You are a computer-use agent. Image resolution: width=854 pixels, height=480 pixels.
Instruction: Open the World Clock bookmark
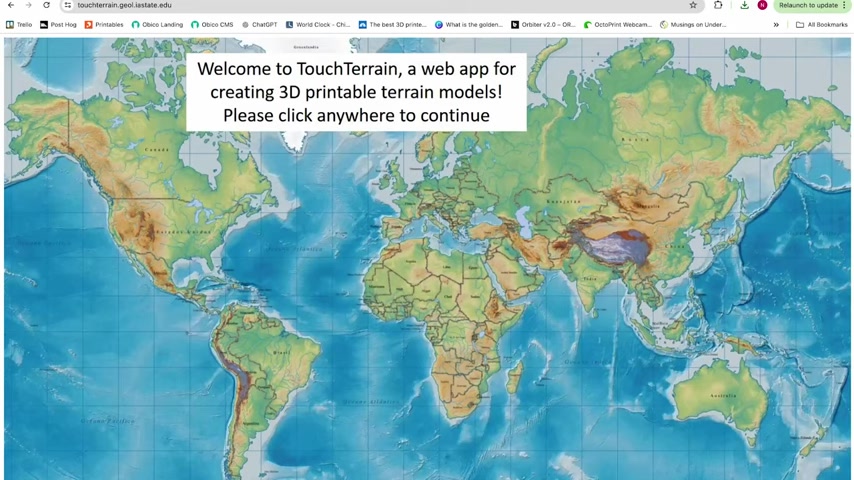(318, 25)
